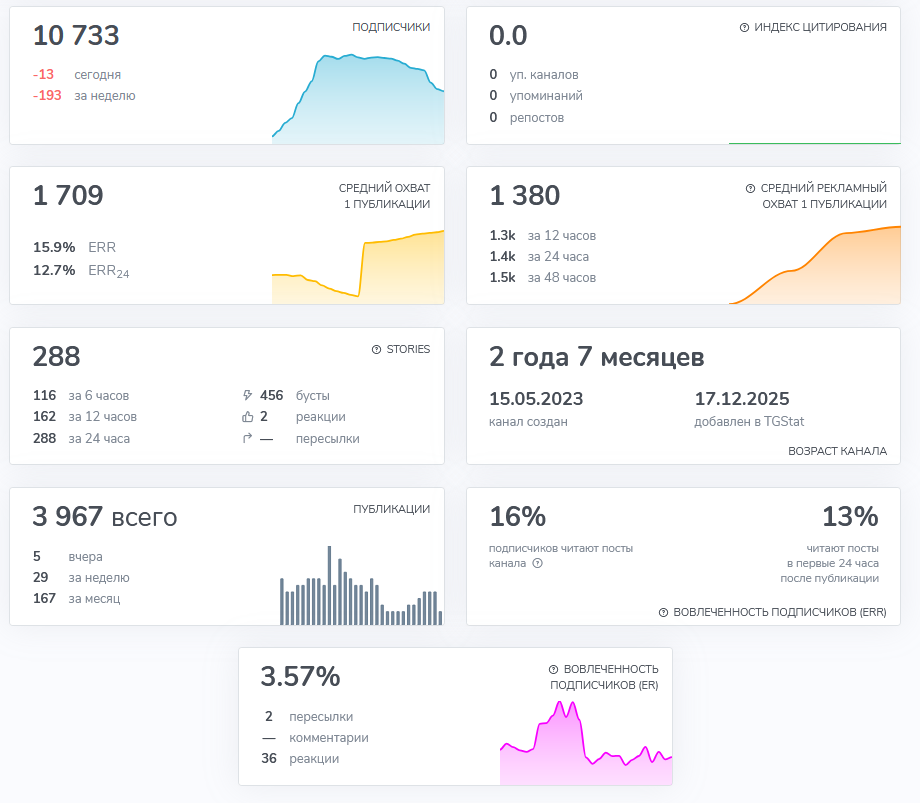This screenshot has width=920, height=803.
Task: Click help icon beside ИНДЕКС ЦИТИРОВАНИЯ
Action: pos(744,28)
